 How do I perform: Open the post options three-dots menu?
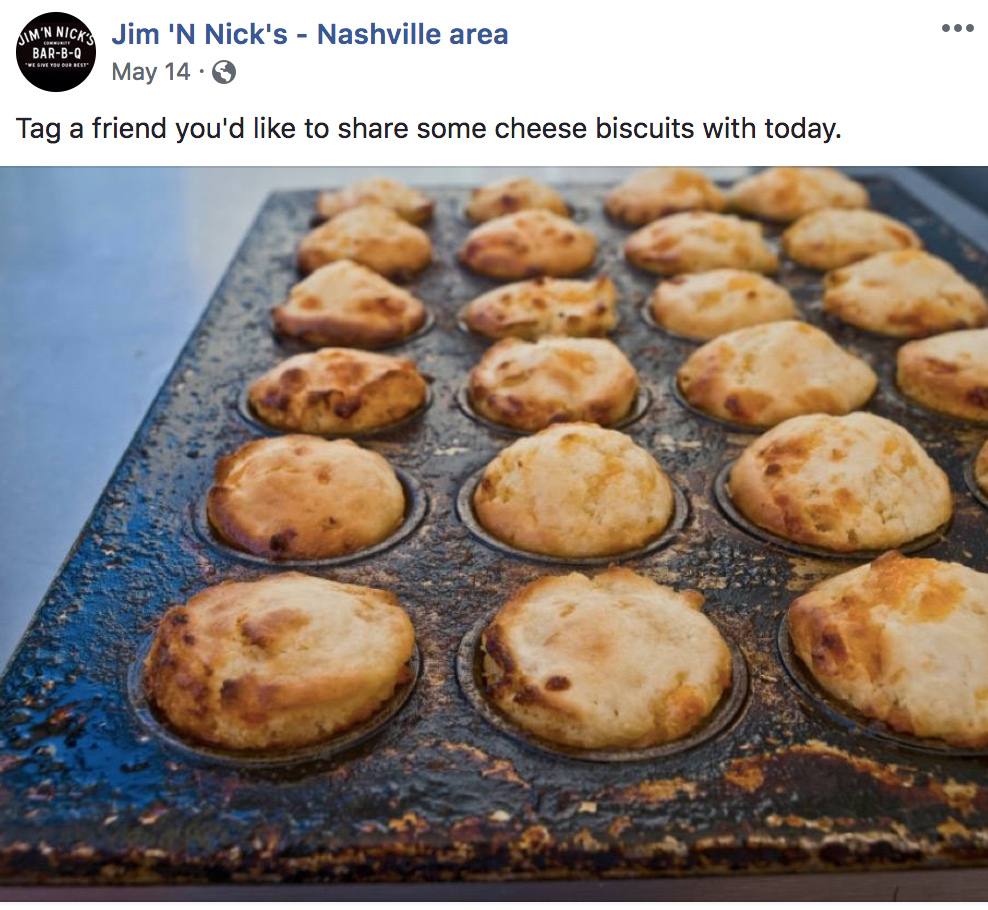957,28
